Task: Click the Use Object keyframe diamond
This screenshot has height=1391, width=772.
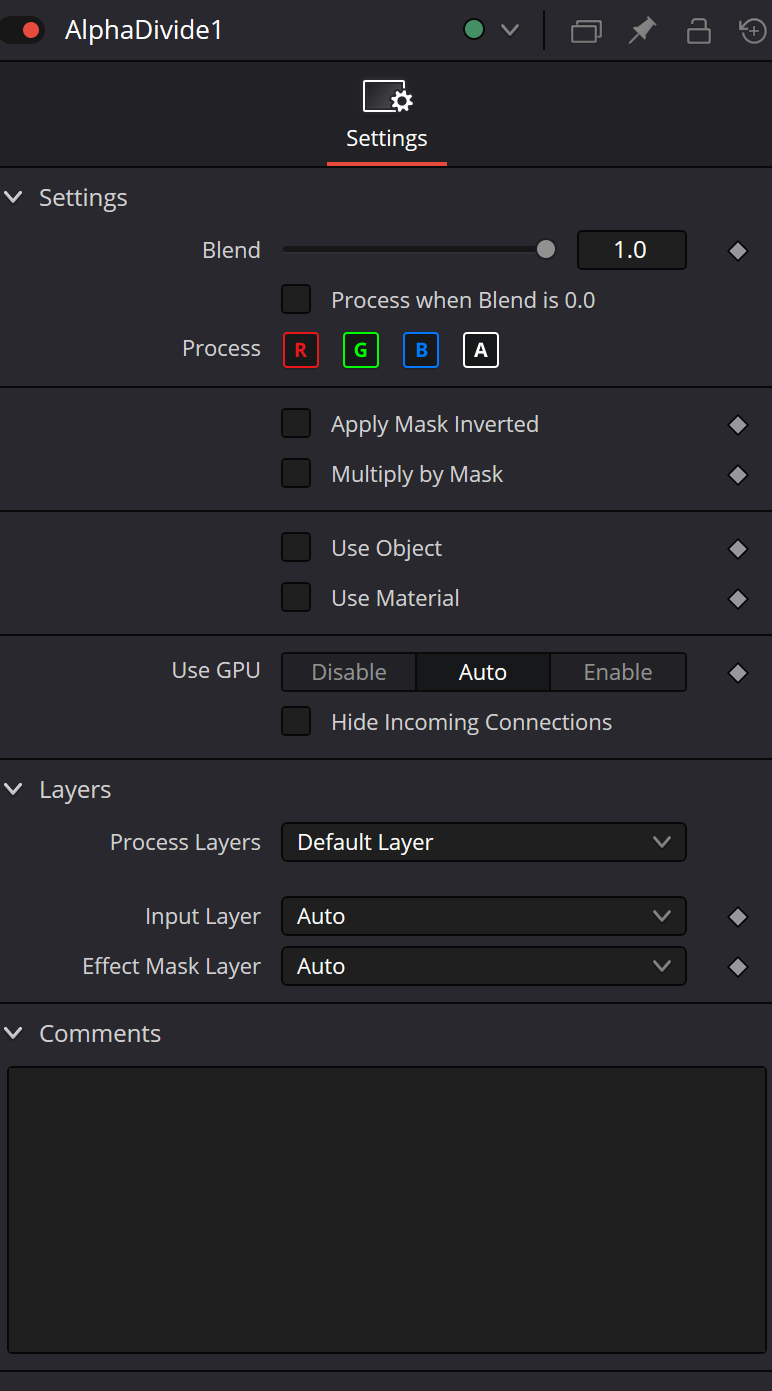Action: click(x=738, y=549)
